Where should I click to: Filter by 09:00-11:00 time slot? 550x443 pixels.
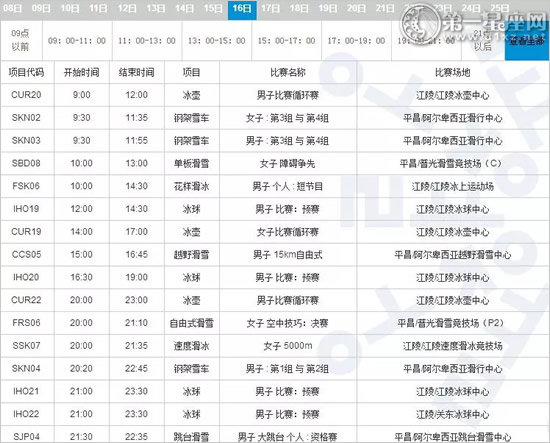point(77,41)
